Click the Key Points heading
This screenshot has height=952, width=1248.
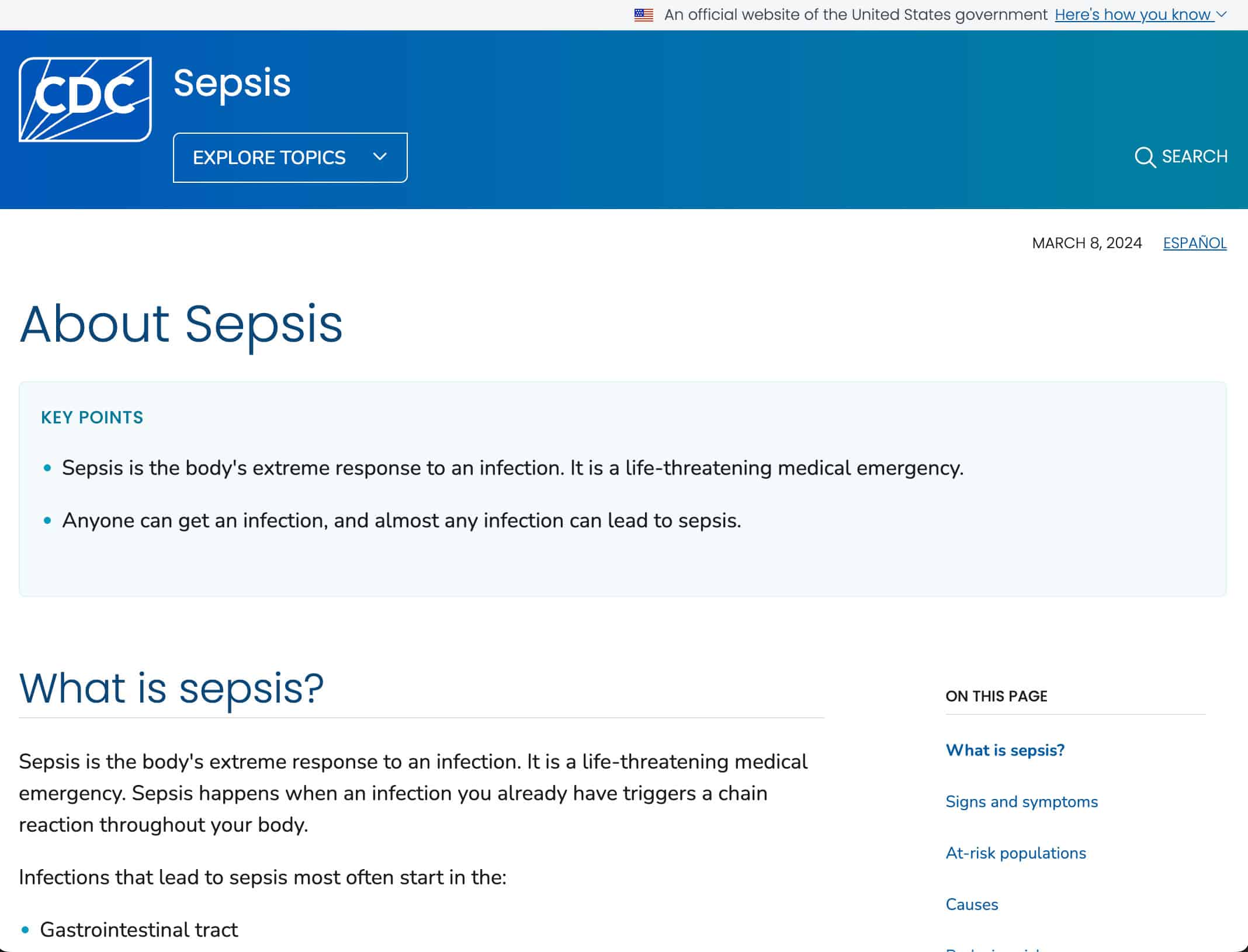coord(91,417)
